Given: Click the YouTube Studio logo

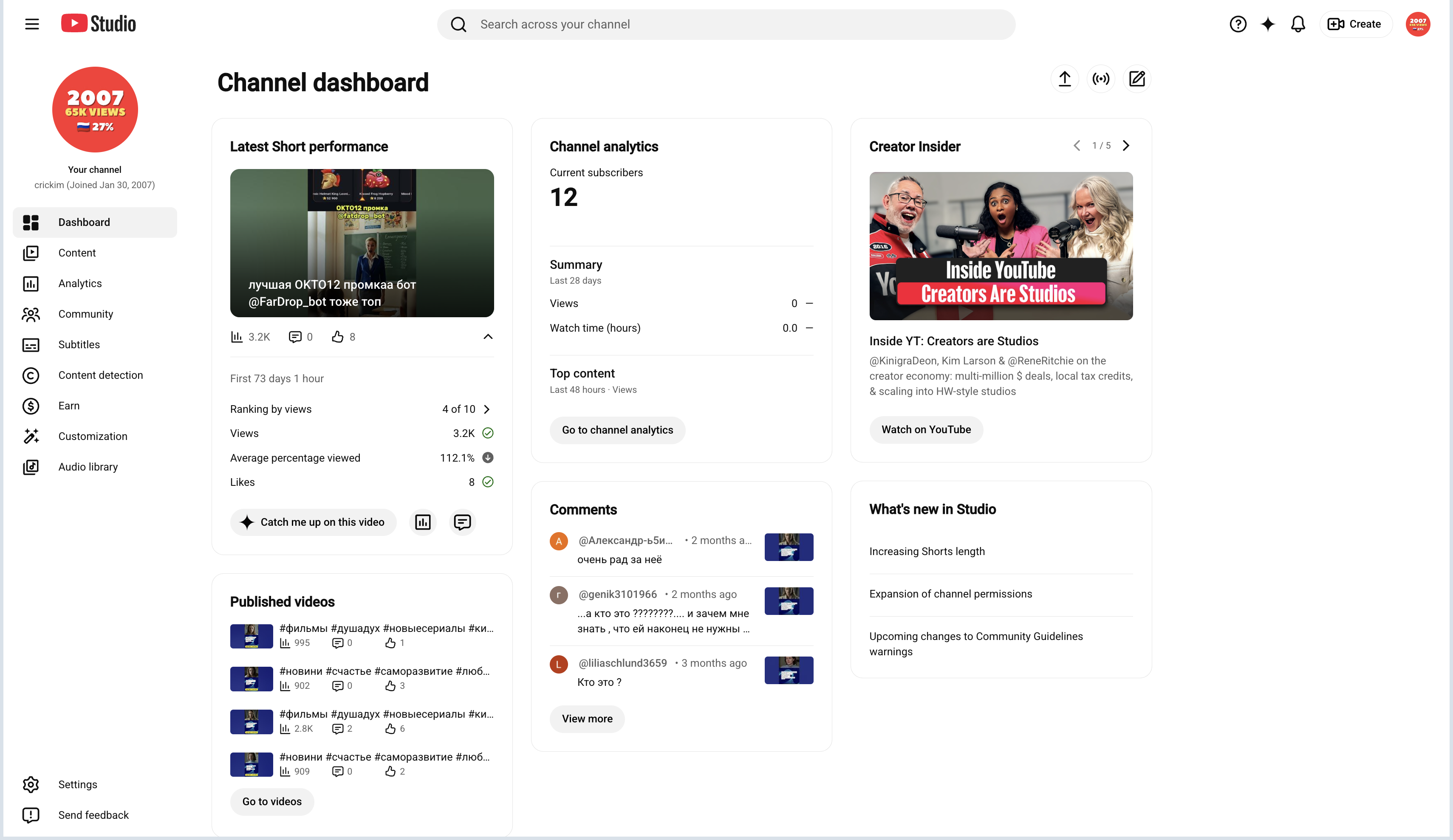Looking at the screenshot, I should [99, 24].
